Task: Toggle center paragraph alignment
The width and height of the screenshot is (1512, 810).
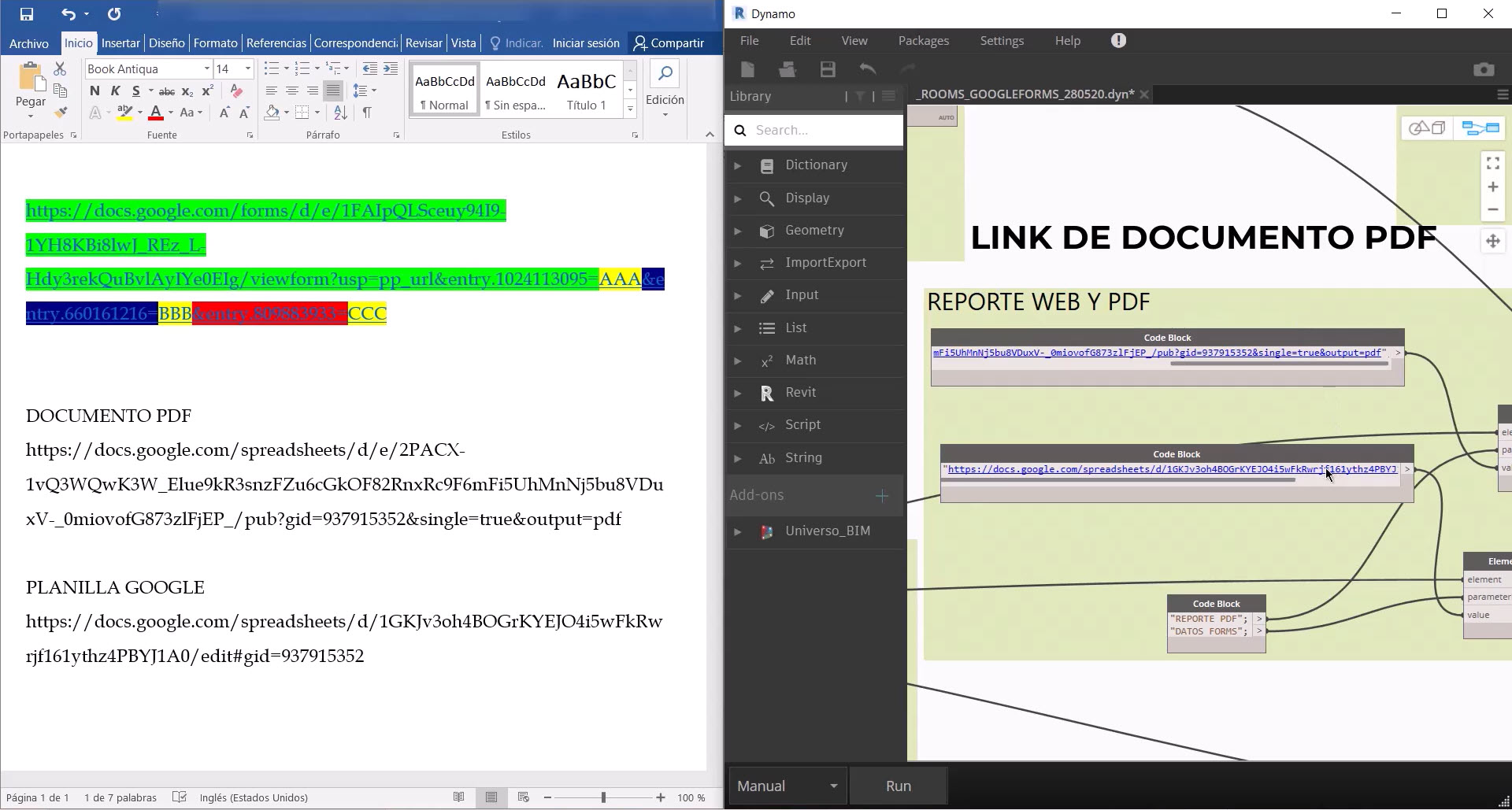Action: (x=291, y=91)
